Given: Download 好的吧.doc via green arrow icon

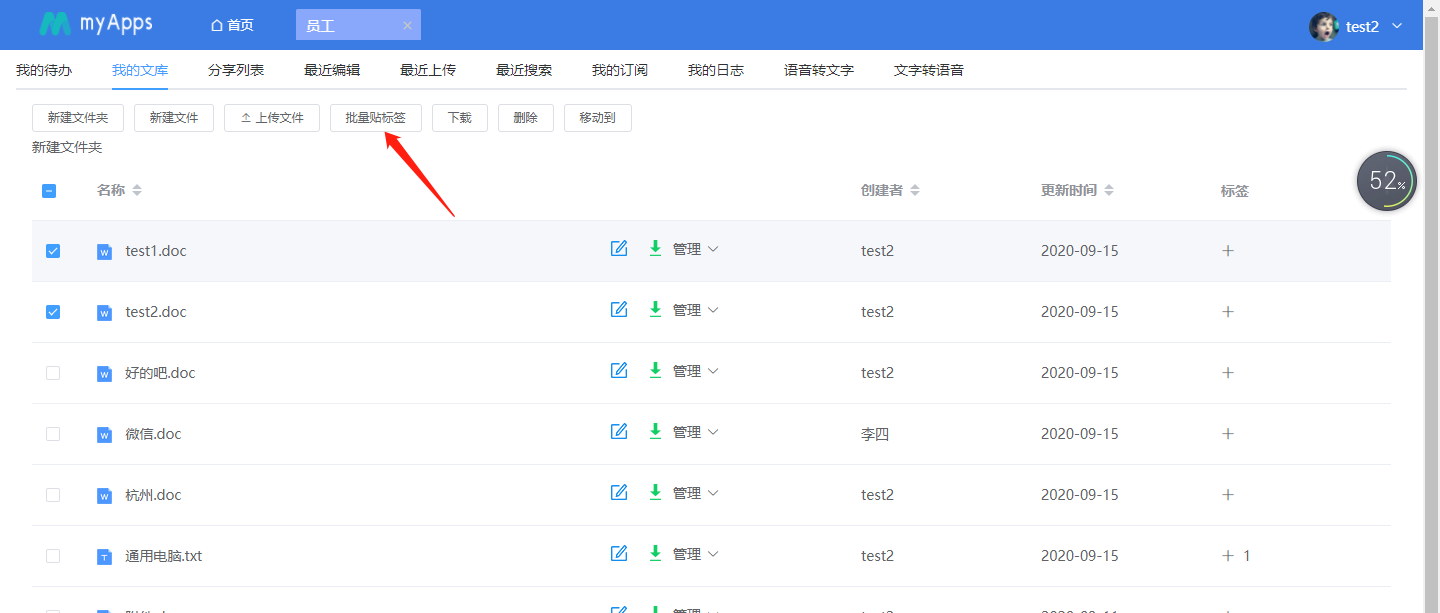Looking at the screenshot, I should click(x=656, y=370).
